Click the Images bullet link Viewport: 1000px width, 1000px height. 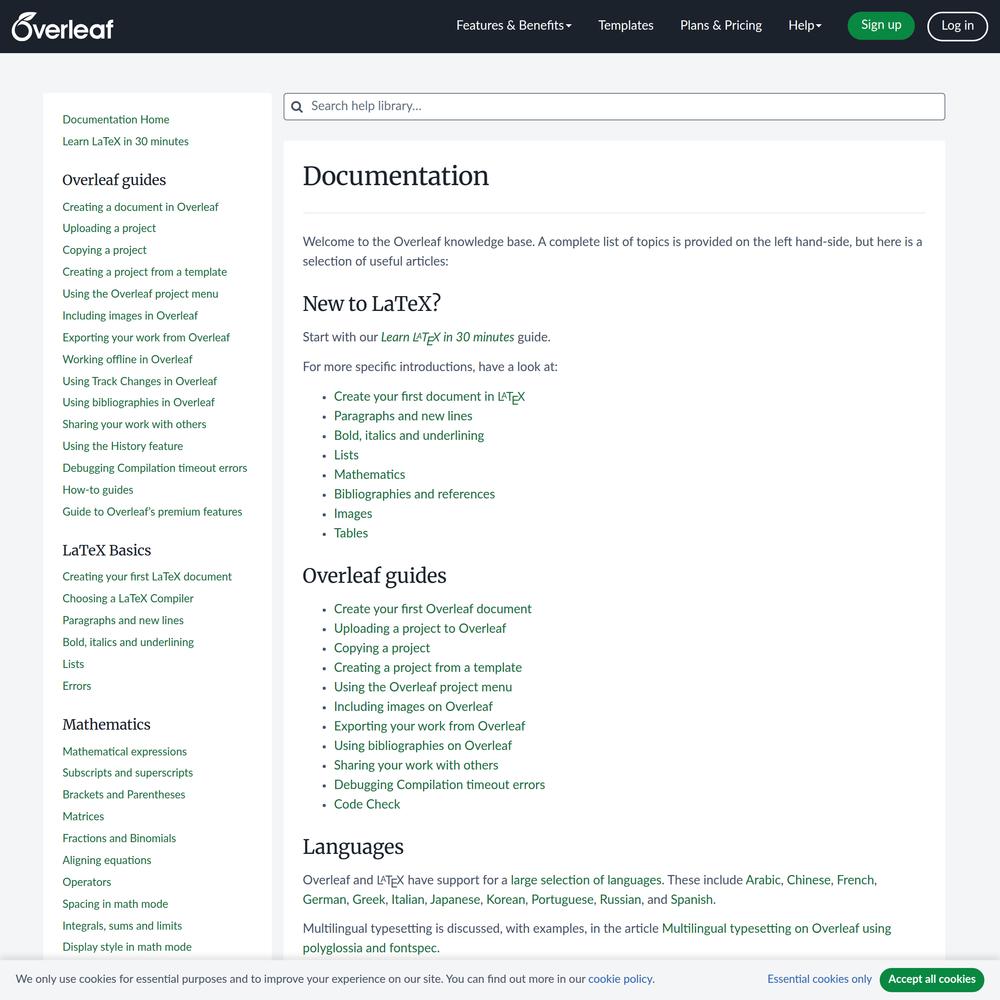pos(353,513)
